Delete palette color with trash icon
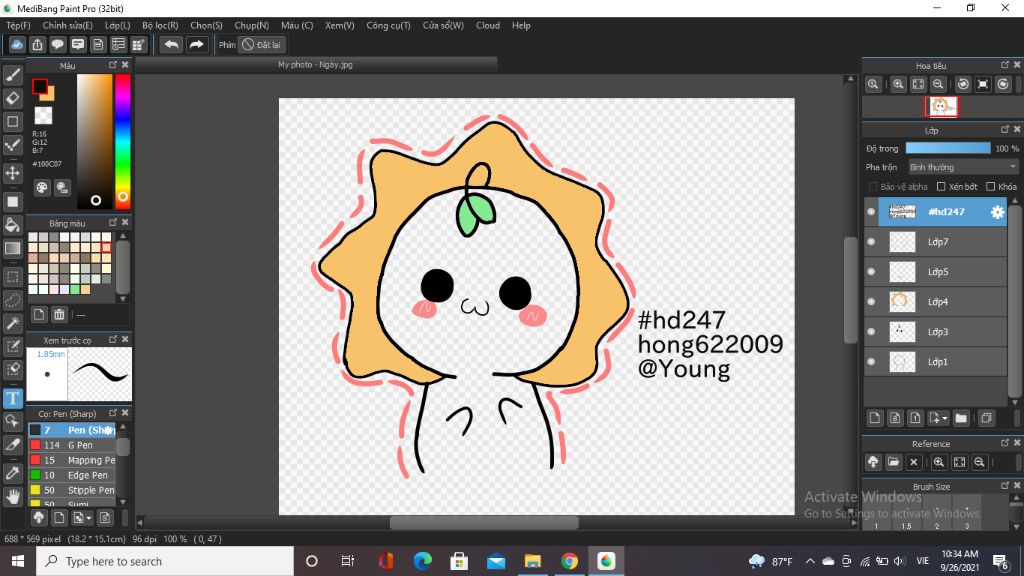 [x=59, y=314]
